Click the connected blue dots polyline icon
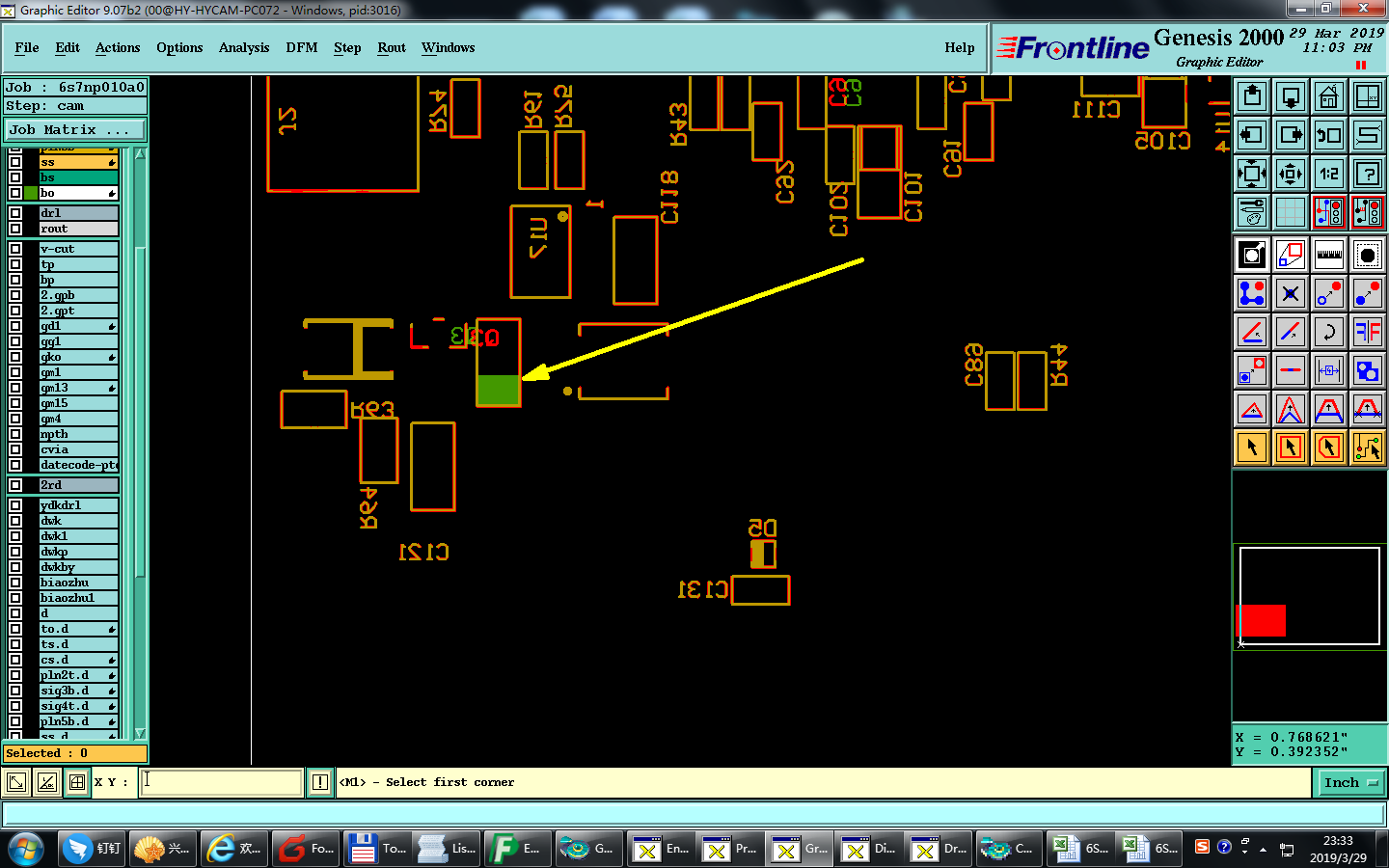 pyautogui.click(x=1252, y=293)
